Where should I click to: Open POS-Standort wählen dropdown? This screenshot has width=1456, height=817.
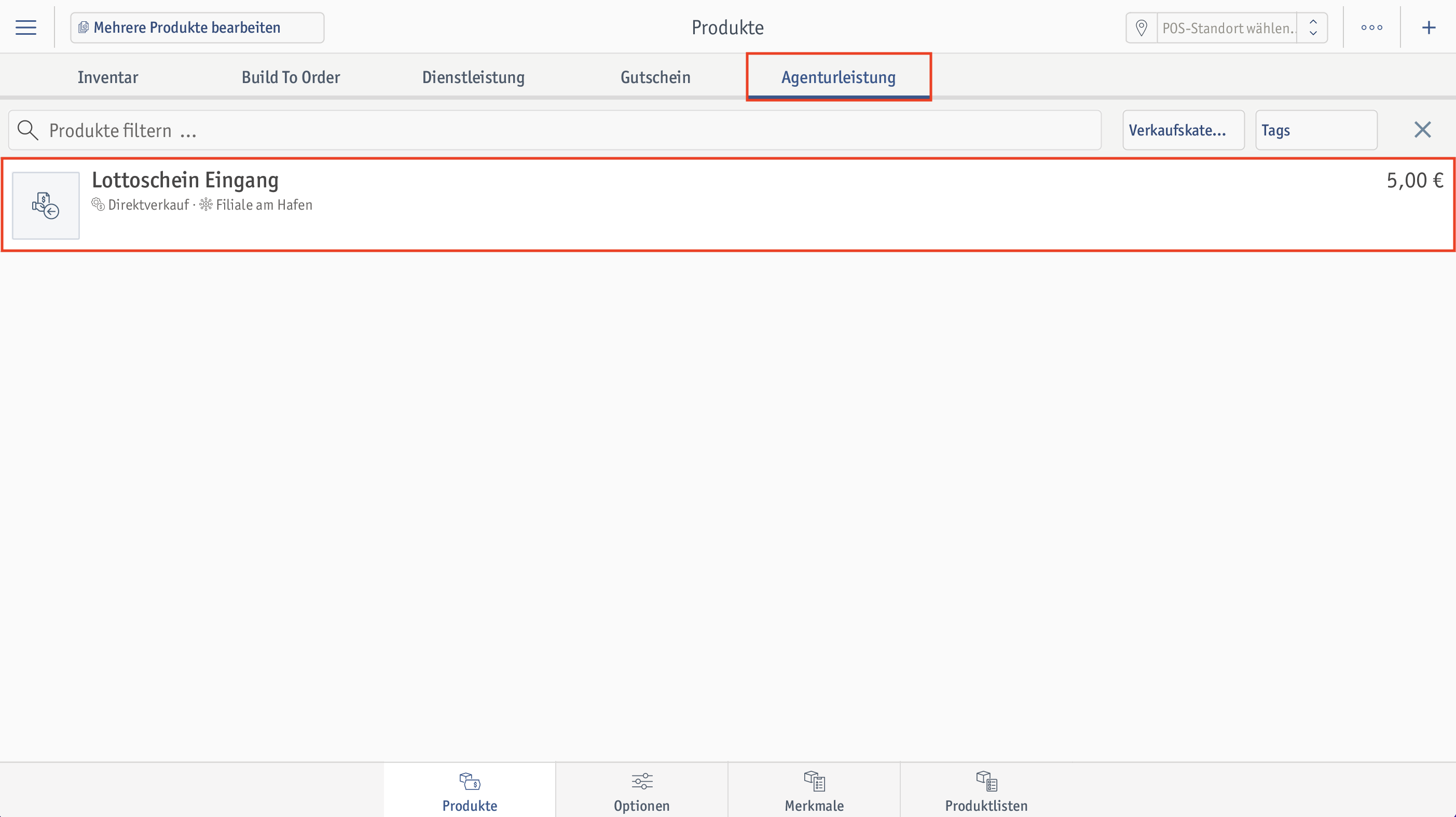1227,28
